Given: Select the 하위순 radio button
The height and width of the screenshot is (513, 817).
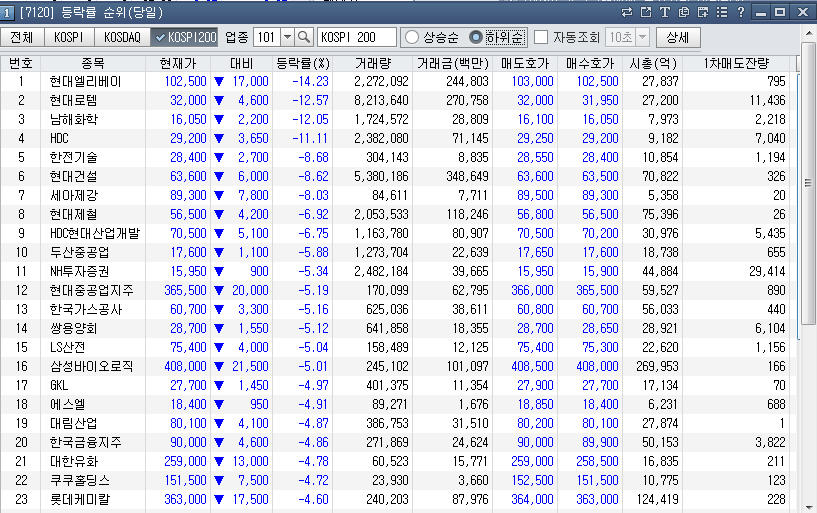Looking at the screenshot, I should [476, 37].
